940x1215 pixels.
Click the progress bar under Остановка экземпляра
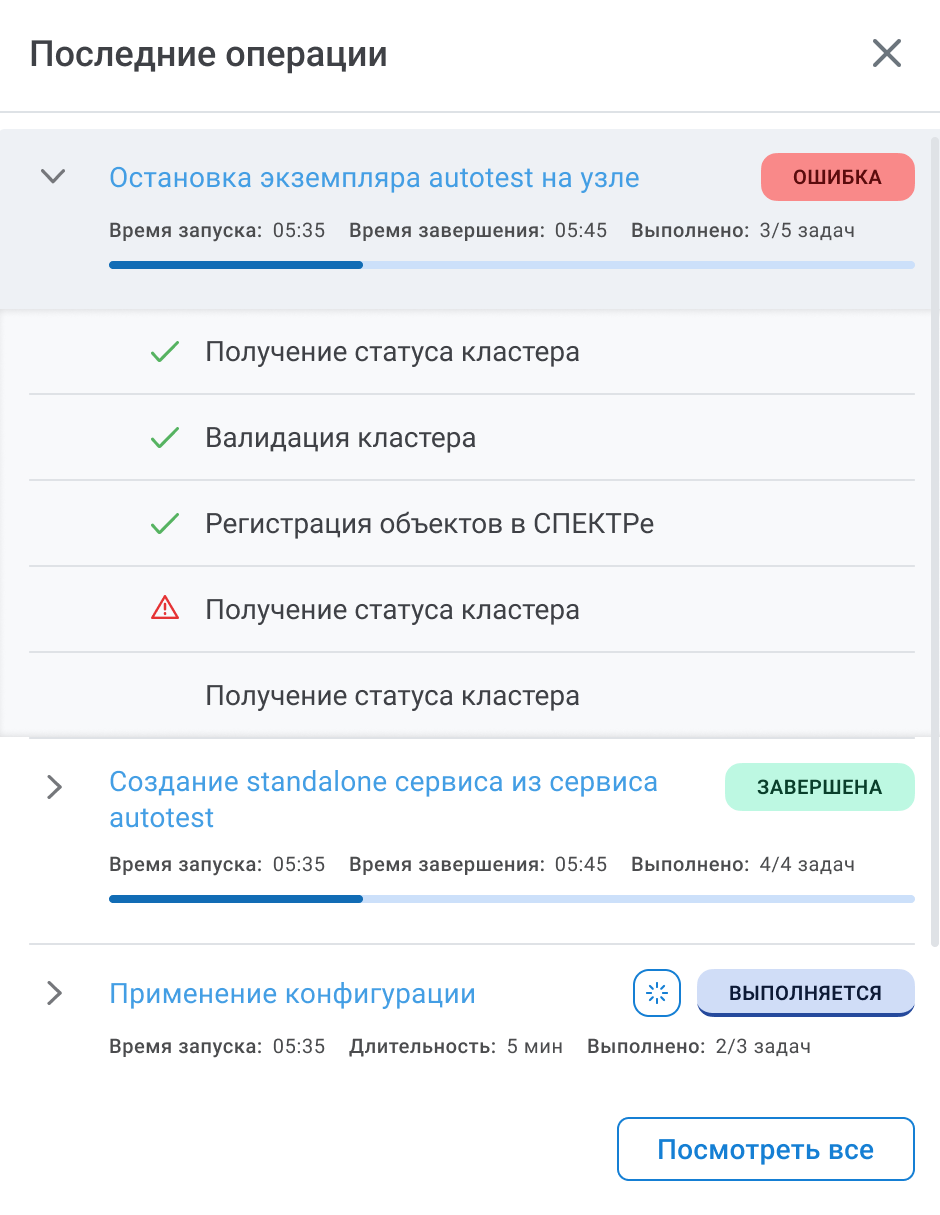click(x=512, y=265)
